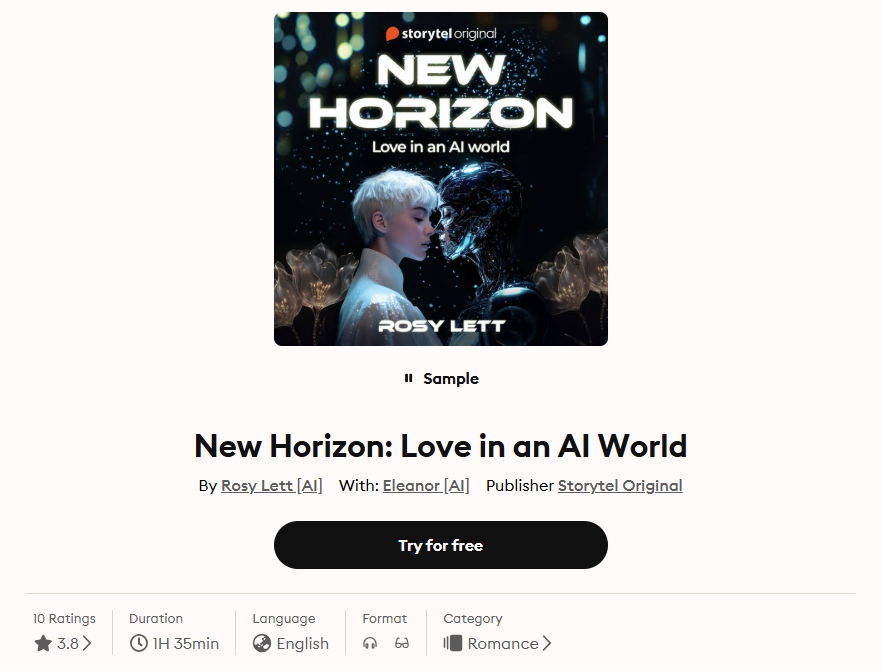Viewport: 882px width, 671px height.
Task: Open narrator Eleanor [AI] link
Action: tap(426, 485)
